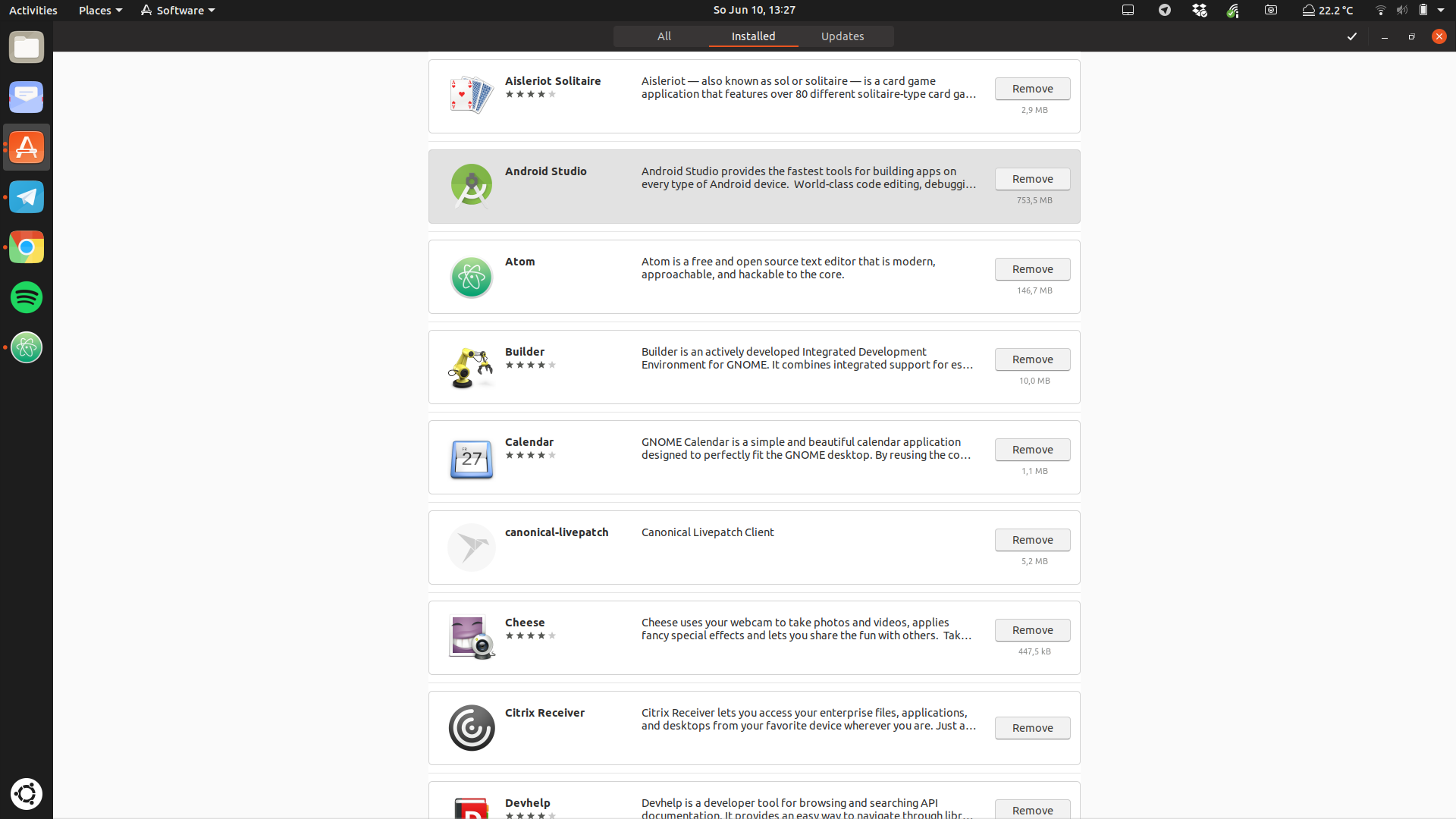Click the Citrix Receiver spiral icon
The width and height of the screenshot is (1456, 819).
pyautogui.click(x=471, y=728)
